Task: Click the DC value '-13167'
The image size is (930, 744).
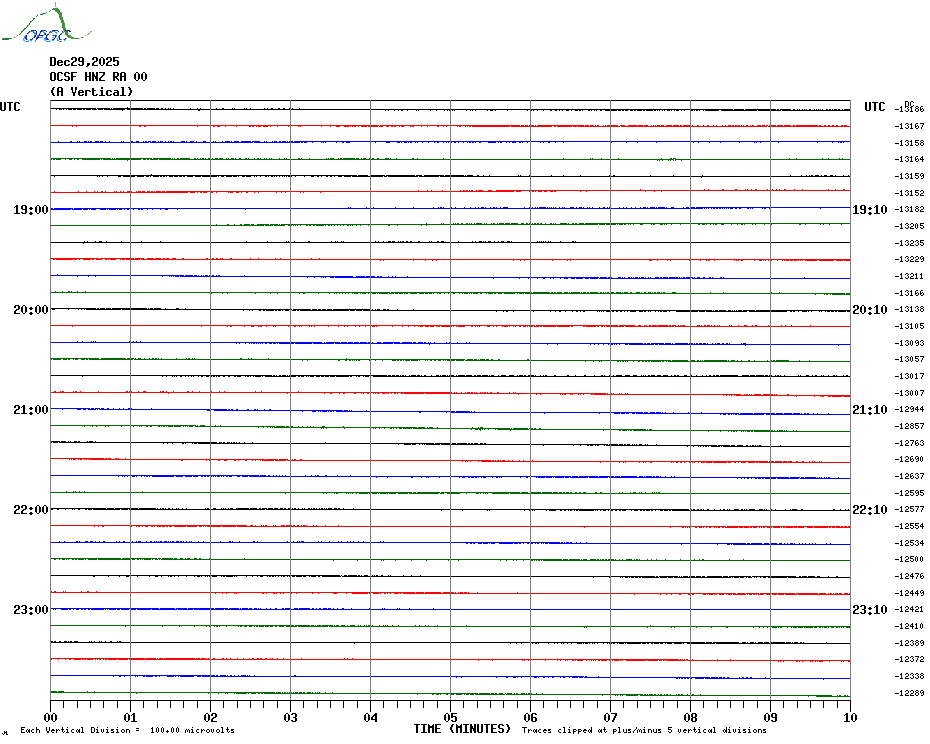Action: click(x=909, y=126)
